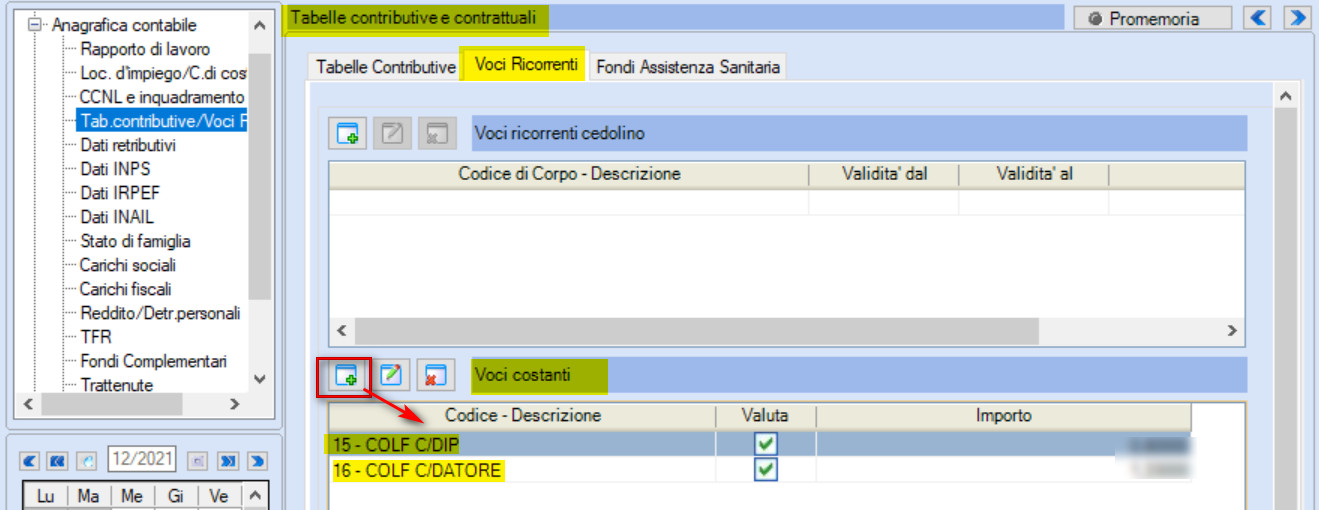
Task: Toggle Valuta checkbox for 16 - COLF C/DATORE
Action: click(766, 470)
